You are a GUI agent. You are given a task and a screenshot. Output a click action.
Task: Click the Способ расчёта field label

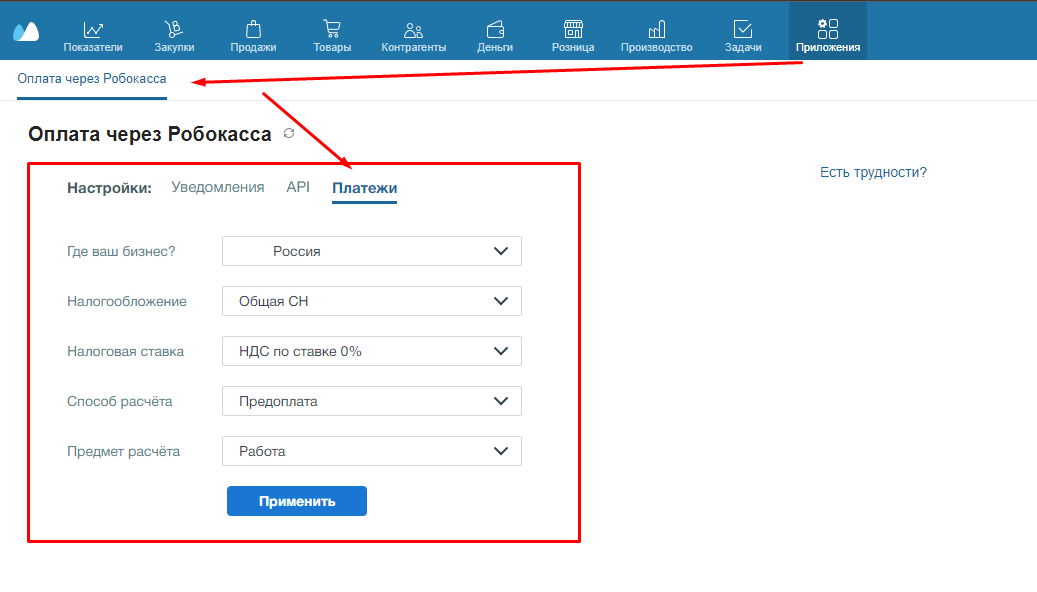coord(119,402)
